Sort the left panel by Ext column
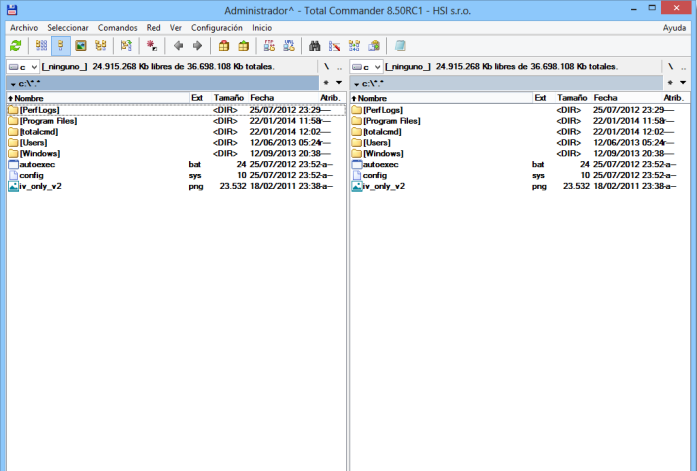This screenshot has height=471, width=697. (200, 98)
